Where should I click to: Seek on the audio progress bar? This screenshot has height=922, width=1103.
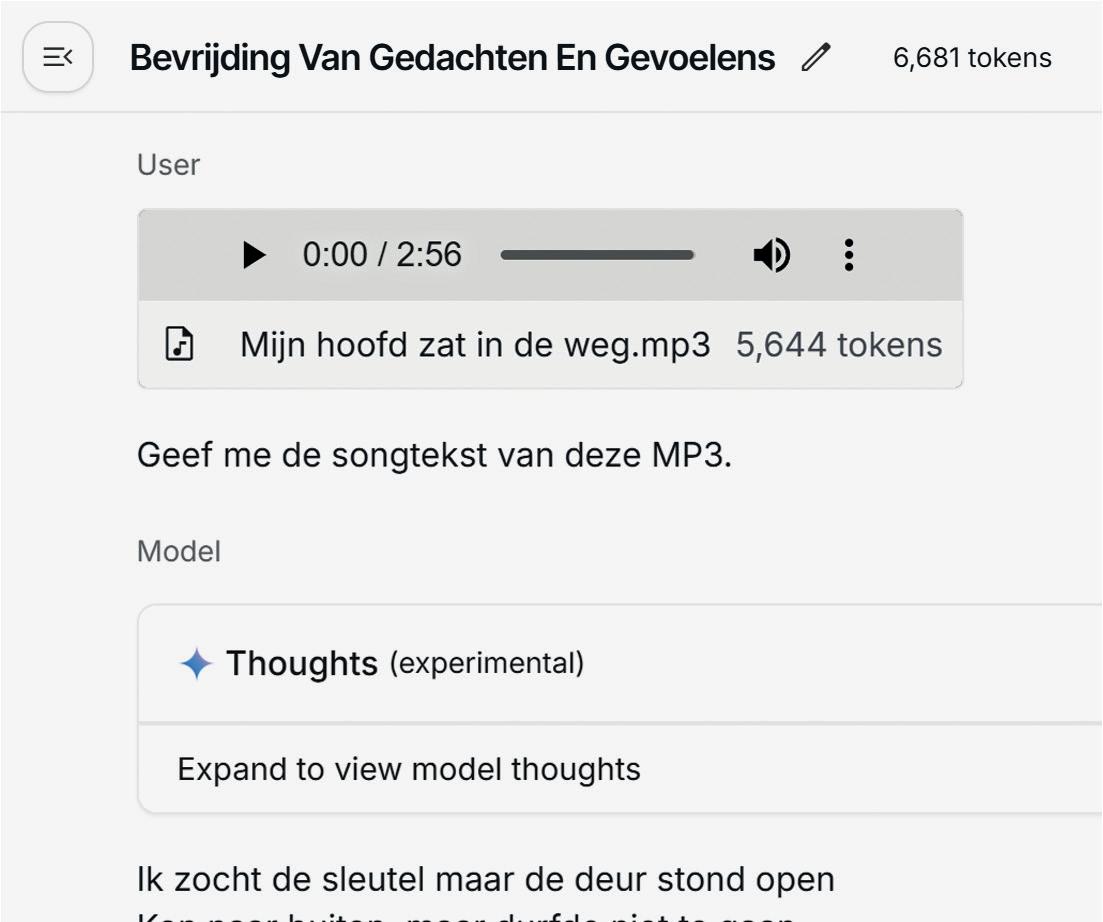pos(597,255)
